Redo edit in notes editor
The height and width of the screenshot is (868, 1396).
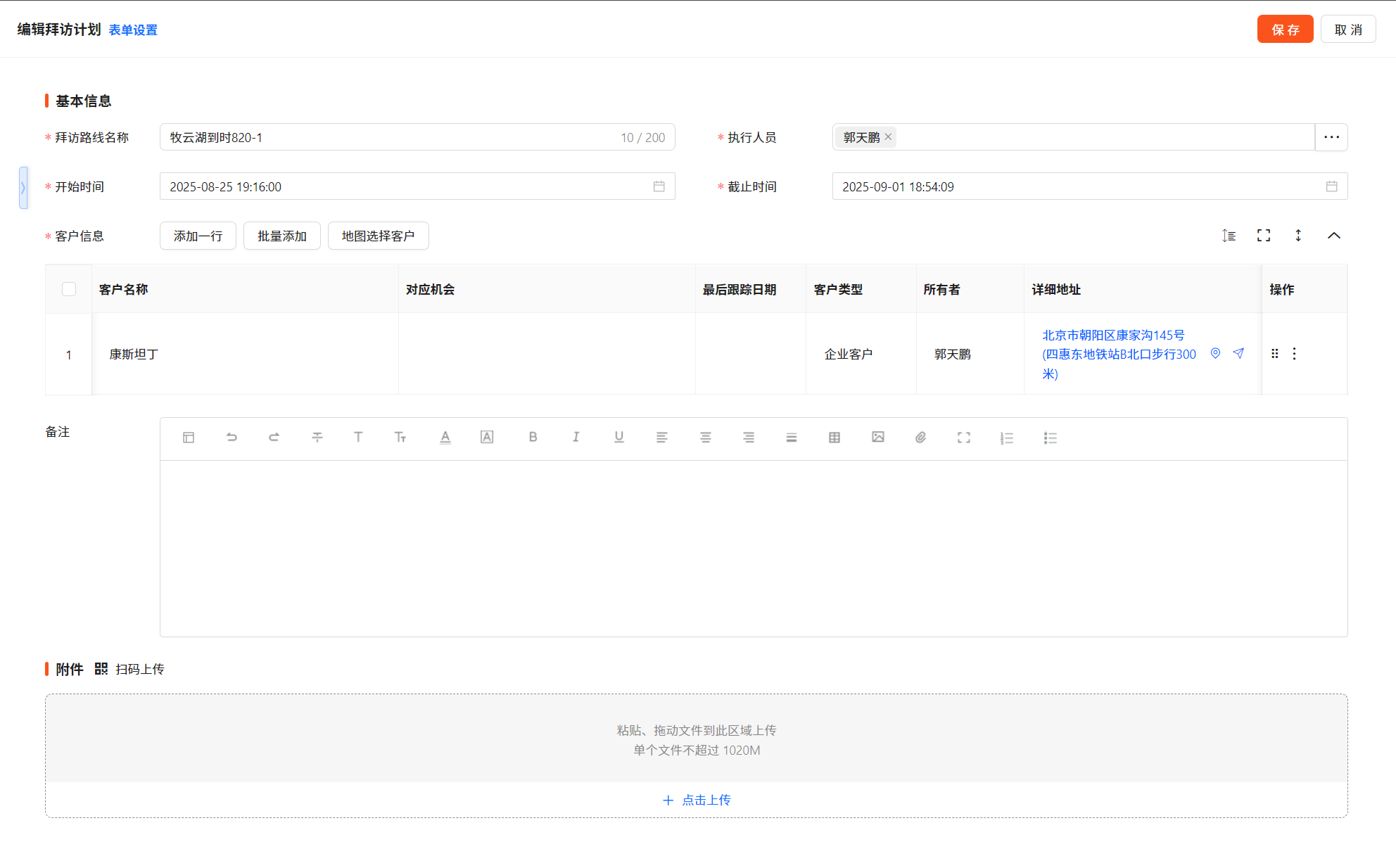(x=274, y=438)
